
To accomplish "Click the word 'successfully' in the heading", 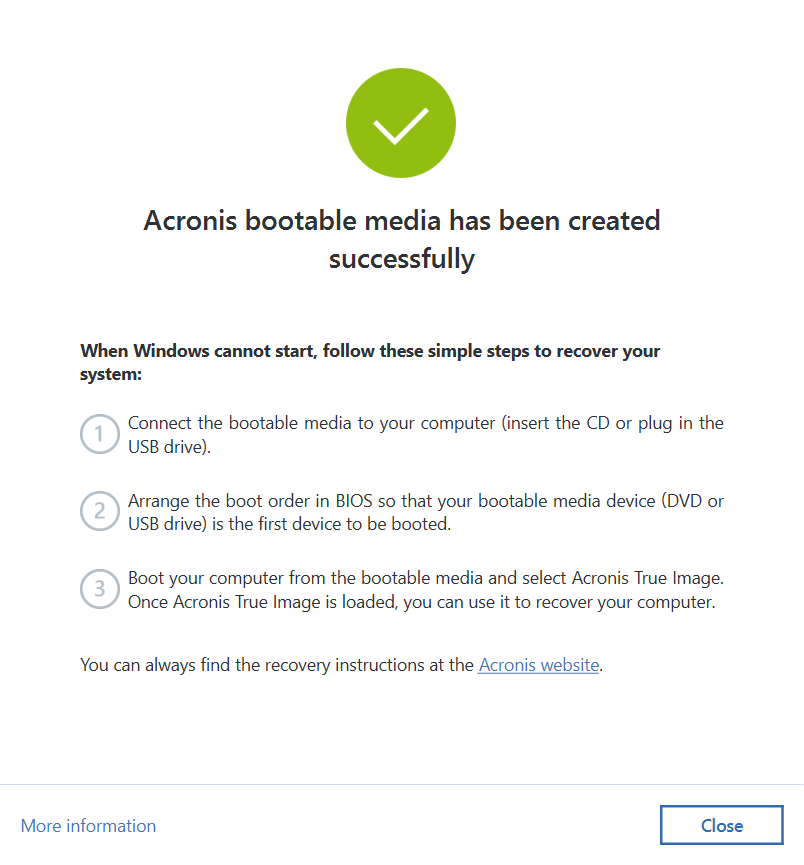I will click(x=402, y=259).
